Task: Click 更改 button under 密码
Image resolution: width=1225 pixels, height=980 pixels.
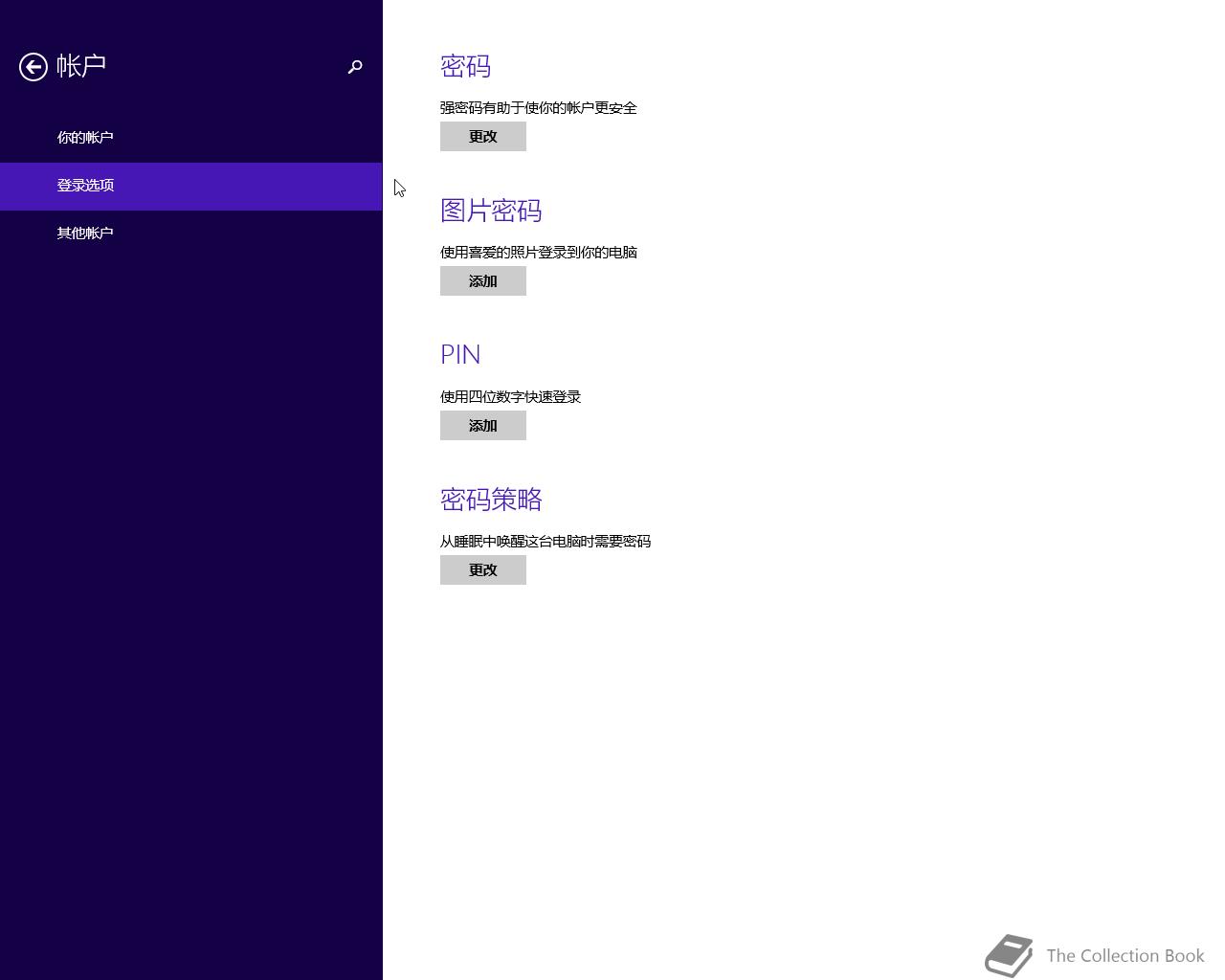Action: (483, 137)
